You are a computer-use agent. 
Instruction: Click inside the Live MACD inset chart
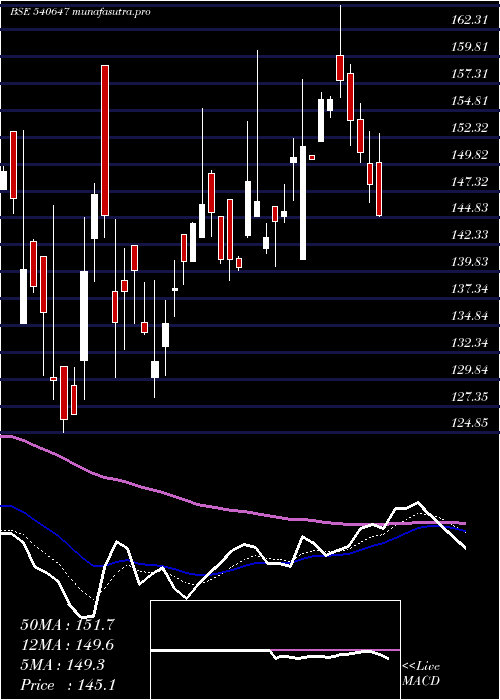click(x=275, y=650)
